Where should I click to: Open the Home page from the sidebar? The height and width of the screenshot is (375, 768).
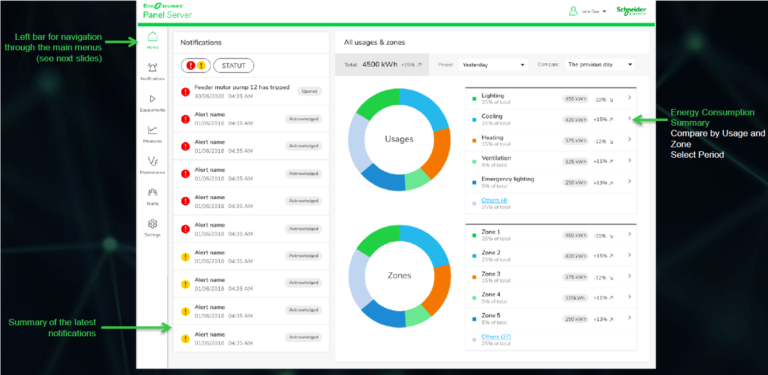[x=153, y=40]
